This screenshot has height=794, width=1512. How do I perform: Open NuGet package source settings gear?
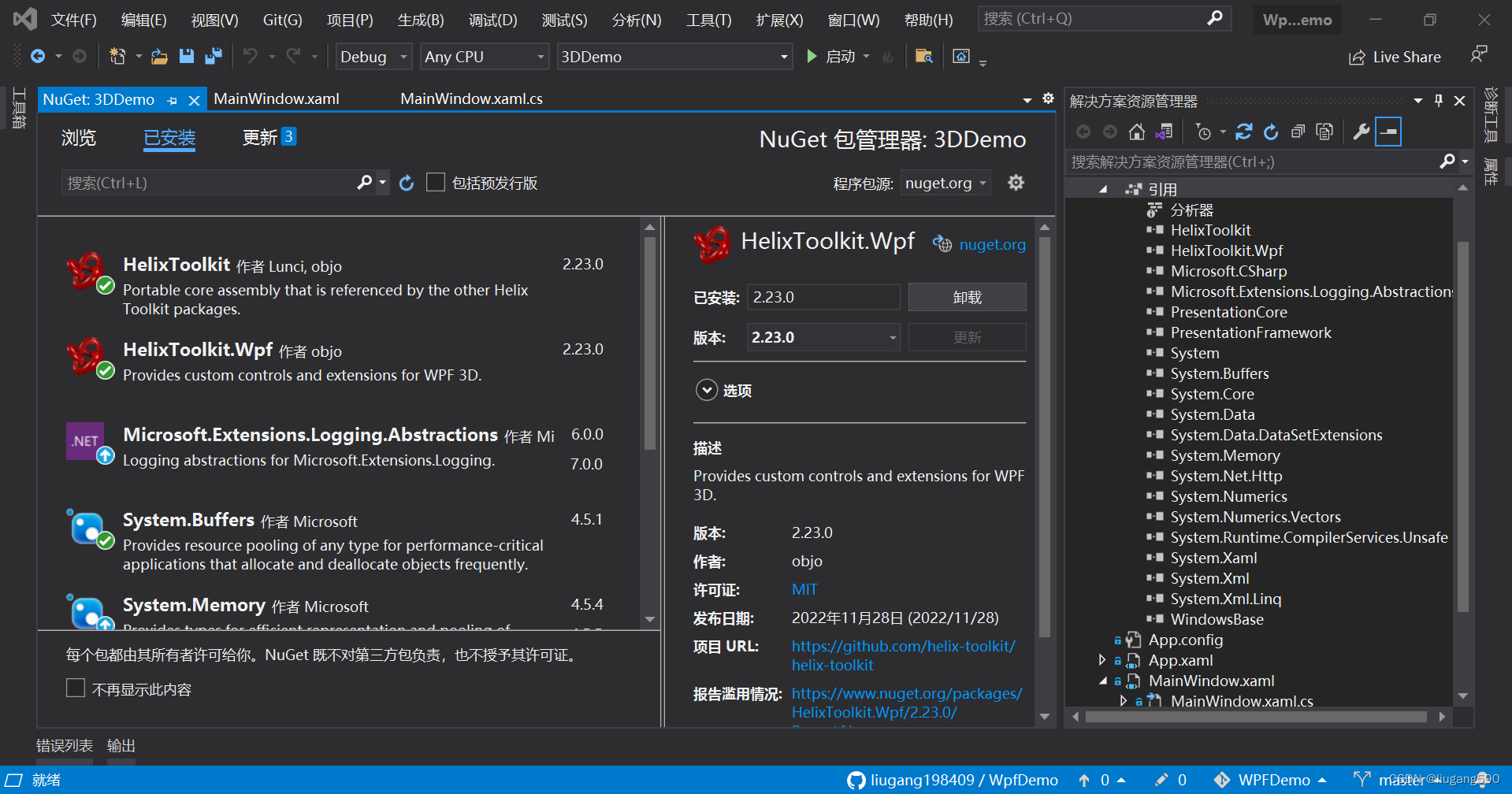pos(1016,183)
